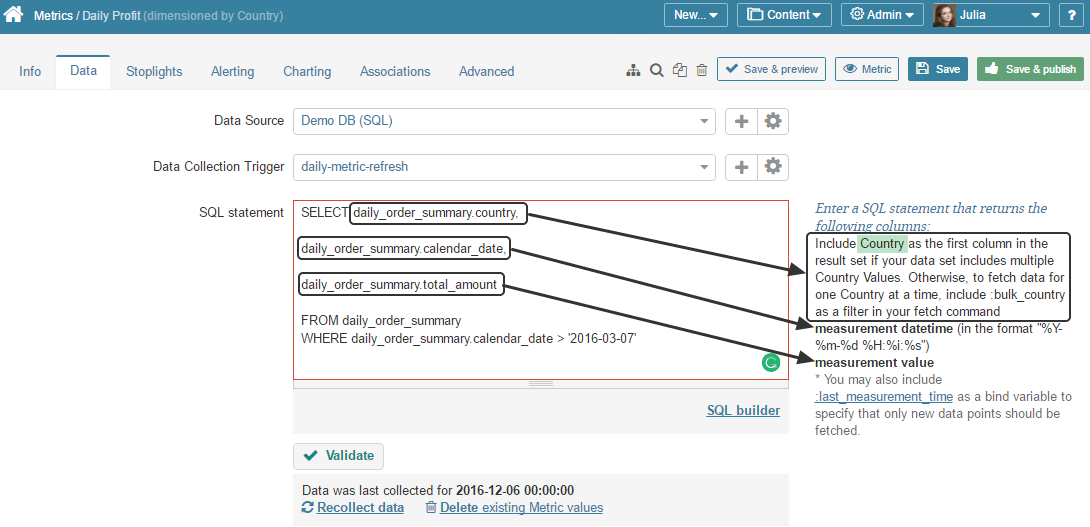Add a new Data Source with plus
The image size is (1090, 527).
click(x=742, y=121)
